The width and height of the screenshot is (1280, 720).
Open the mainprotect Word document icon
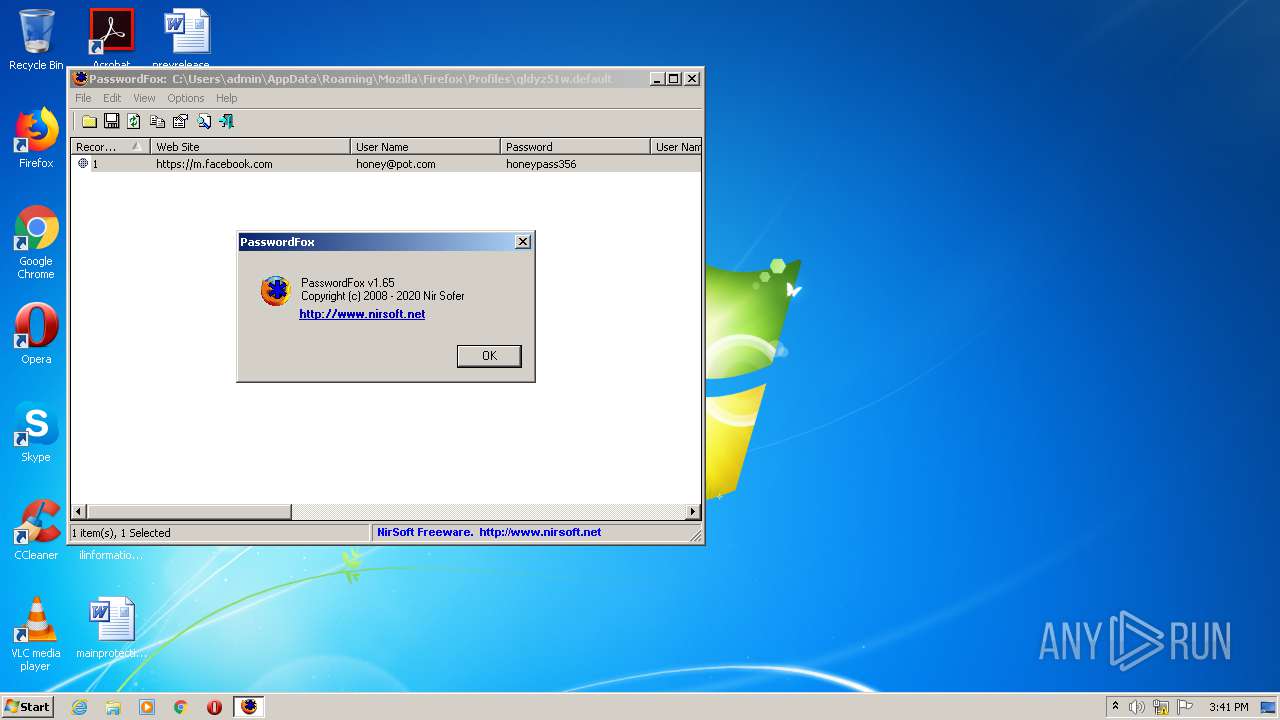point(111,628)
